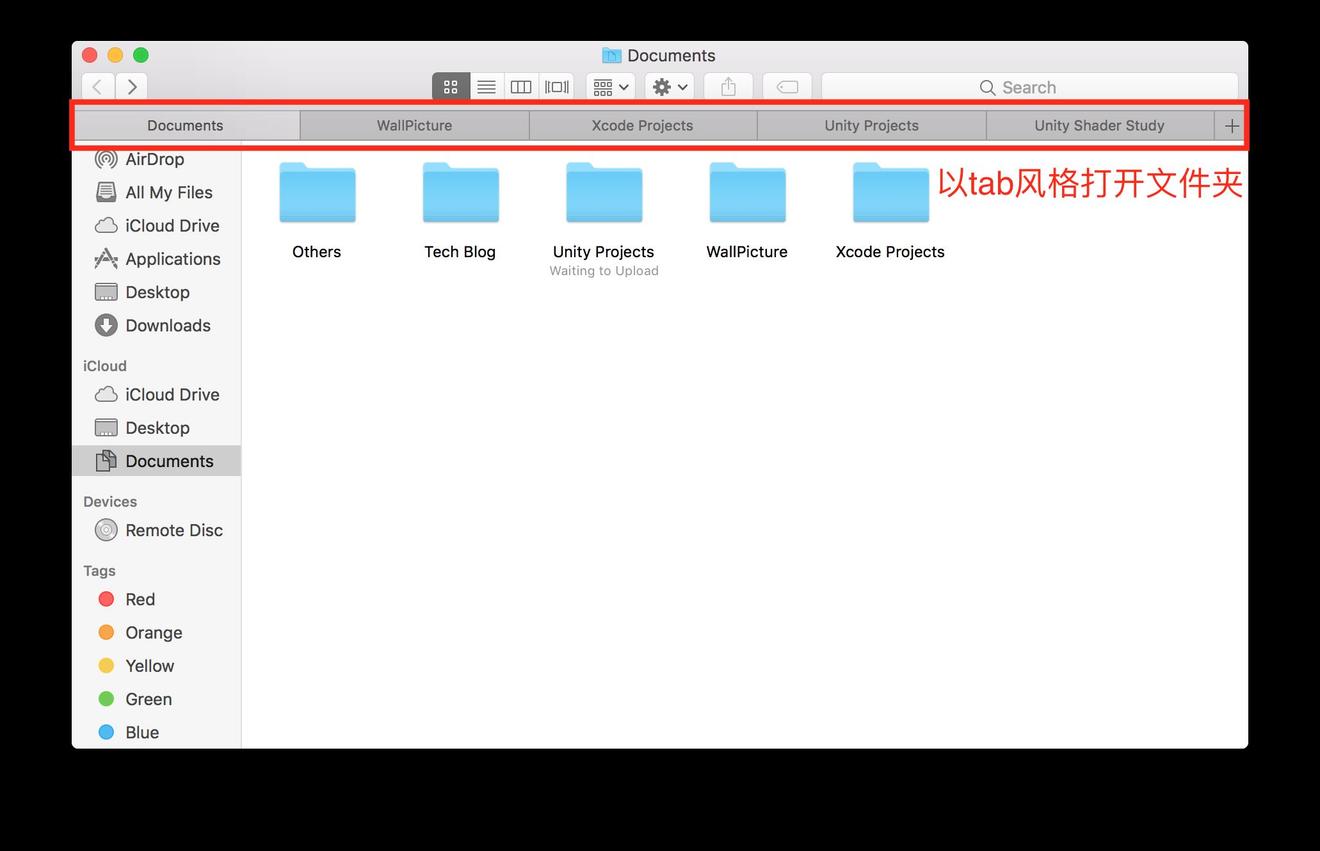
Task: Open the Applications sidebar item
Action: pyautogui.click(x=173, y=258)
